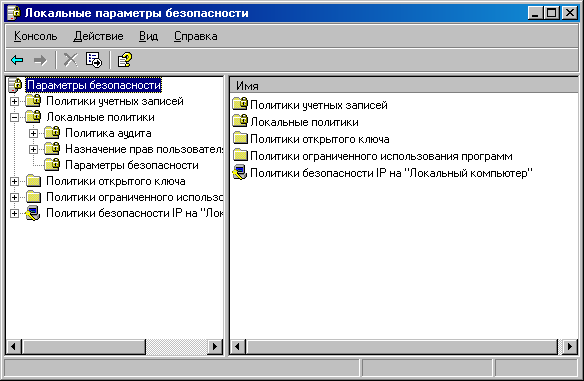Click the child Параметры безопасности folder icon
Viewport: 584px width, 381px height.
(52, 165)
